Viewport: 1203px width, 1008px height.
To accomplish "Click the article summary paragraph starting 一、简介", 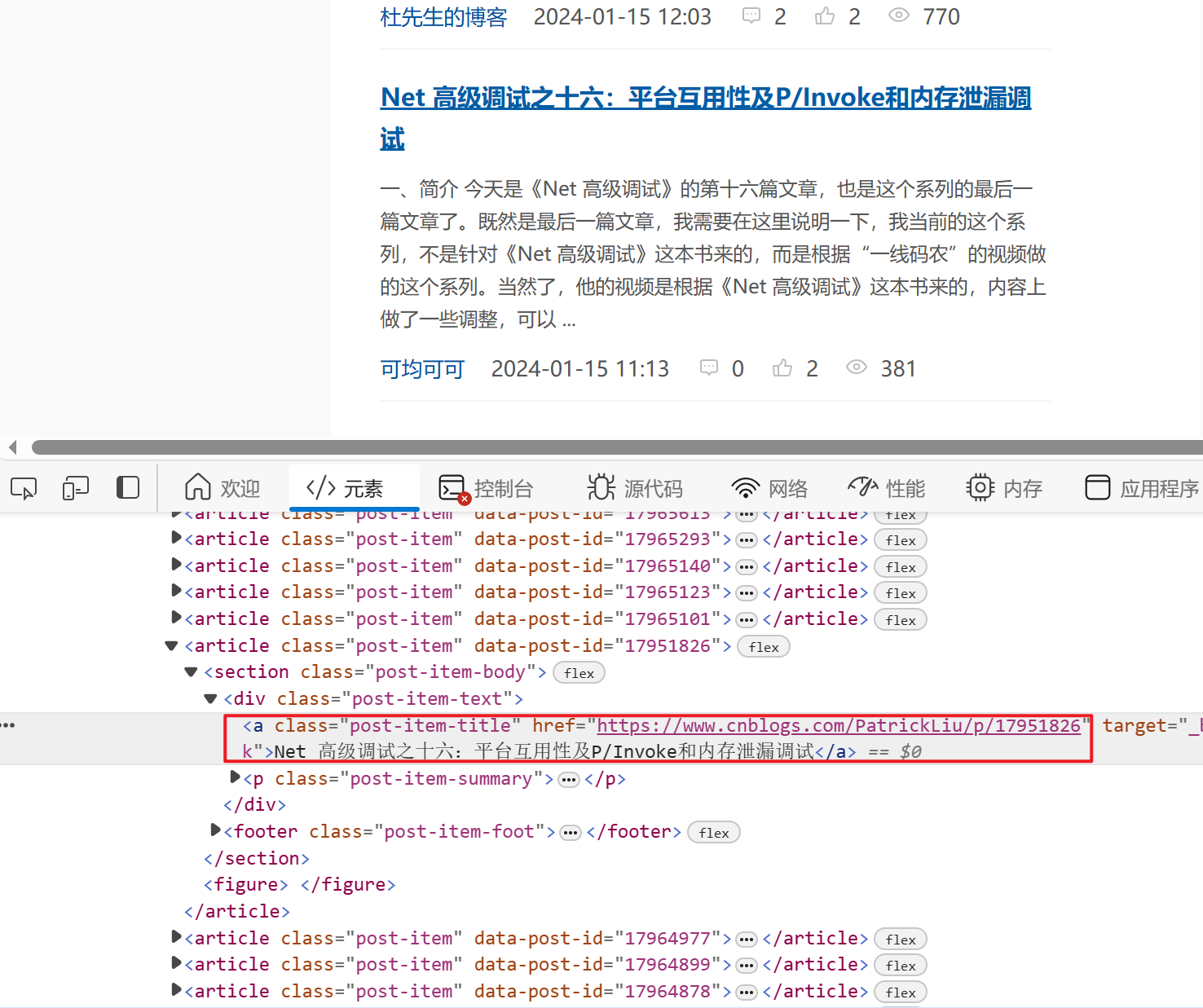I will coord(713,254).
